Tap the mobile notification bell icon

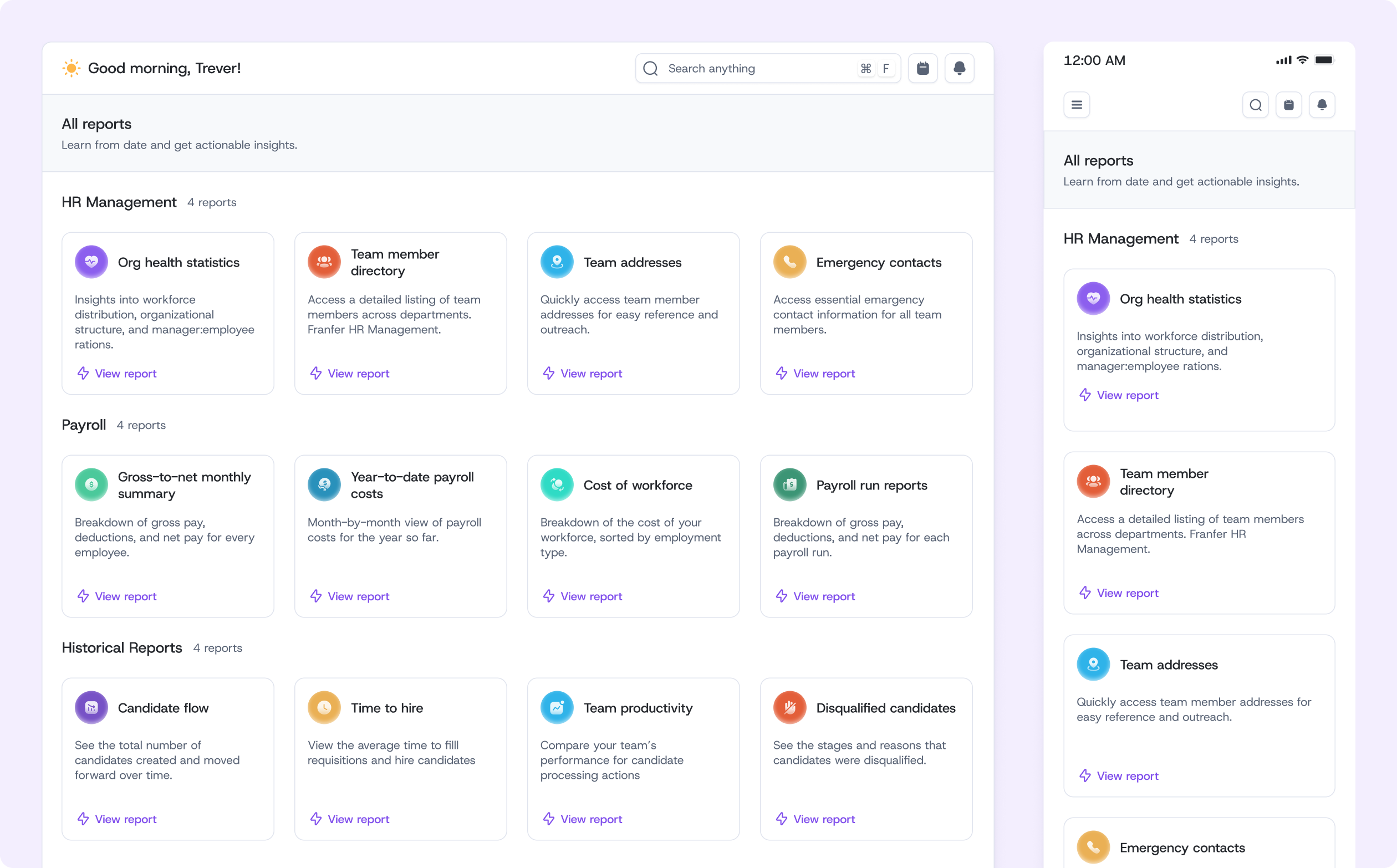[1322, 105]
